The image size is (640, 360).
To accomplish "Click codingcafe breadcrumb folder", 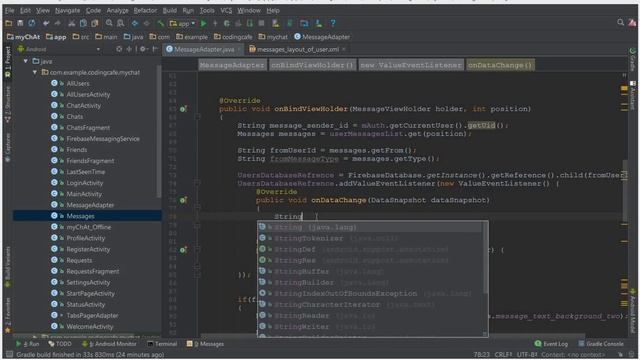I will [233, 37].
